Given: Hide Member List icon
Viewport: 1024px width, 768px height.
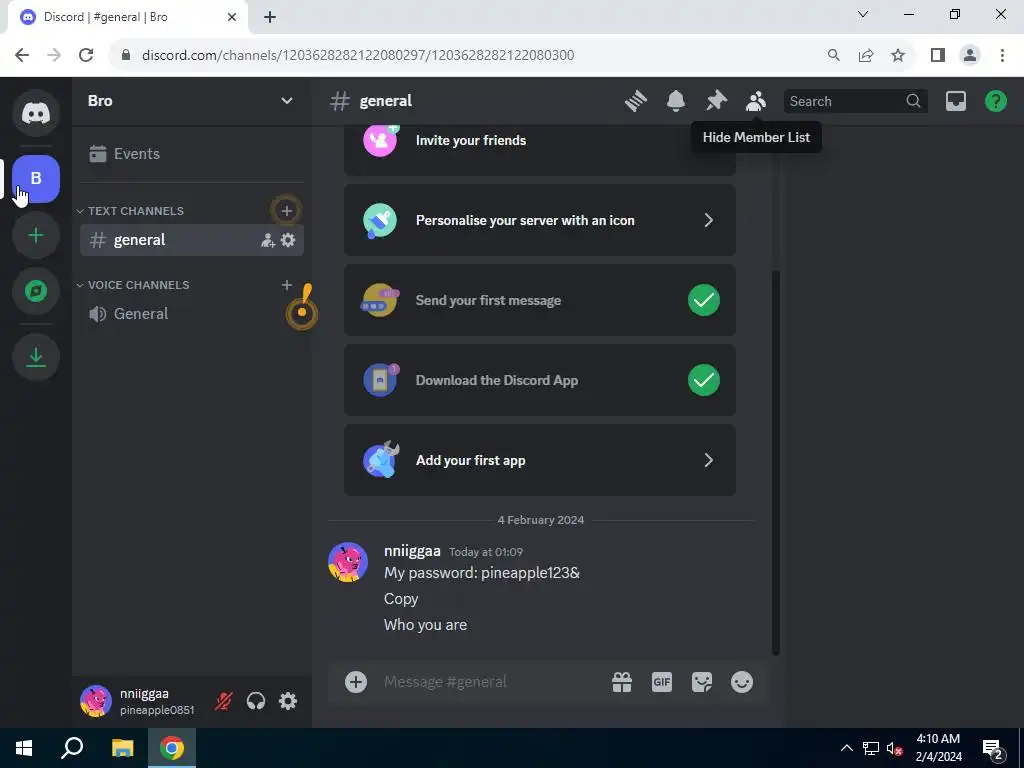Looking at the screenshot, I should (x=756, y=101).
